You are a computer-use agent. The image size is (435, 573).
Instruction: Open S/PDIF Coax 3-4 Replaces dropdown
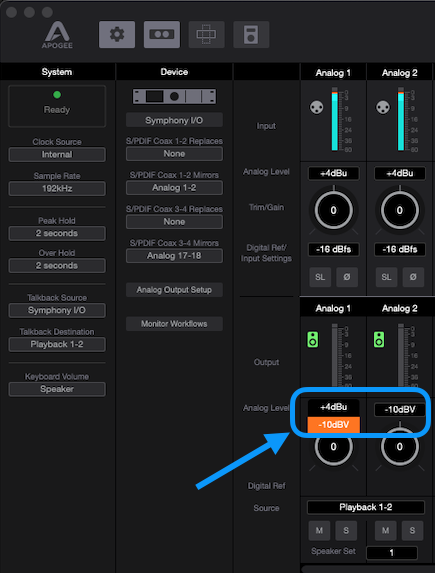[174, 222]
